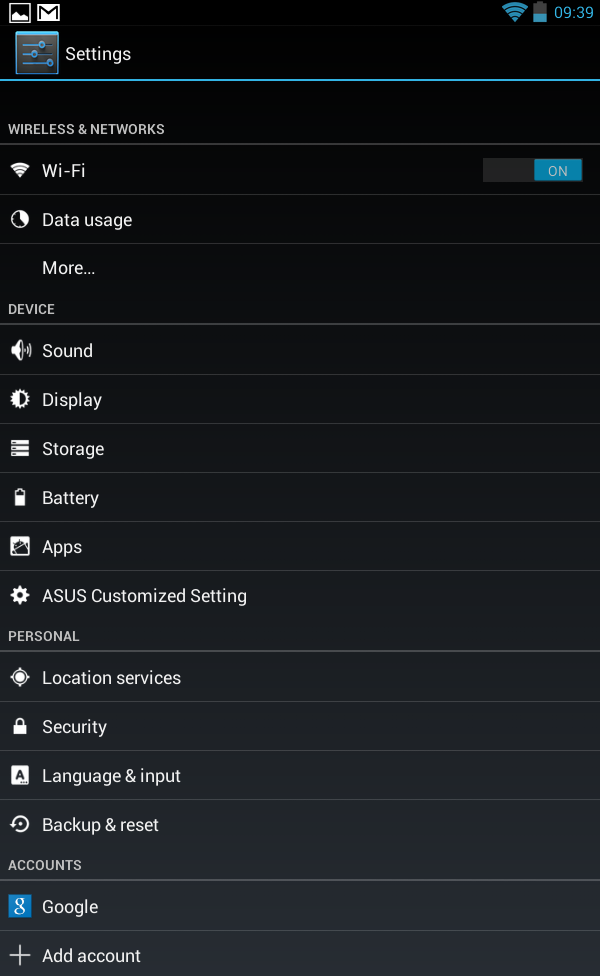600x976 pixels.
Task: Turn off the Wi-Fi switch
Action: click(532, 170)
